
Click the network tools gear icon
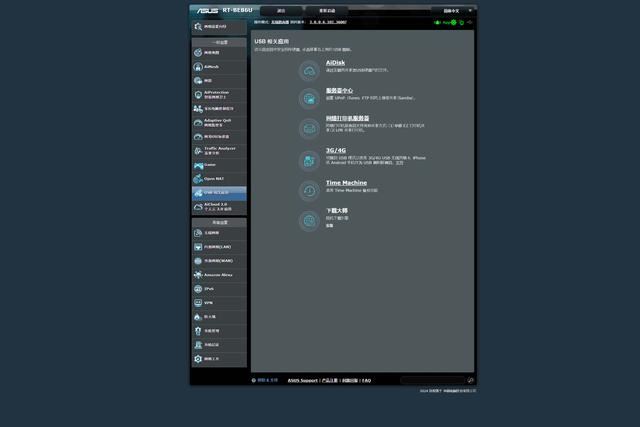coord(198,359)
